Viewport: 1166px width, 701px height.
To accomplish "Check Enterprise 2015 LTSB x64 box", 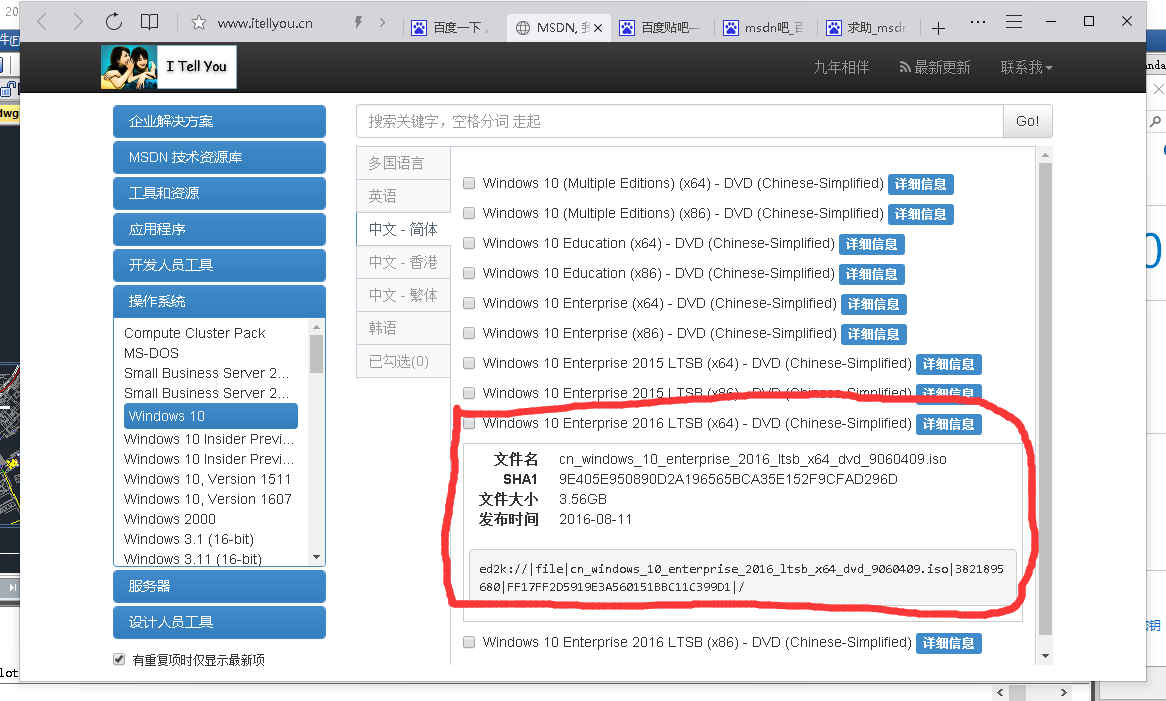I will (469, 363).
